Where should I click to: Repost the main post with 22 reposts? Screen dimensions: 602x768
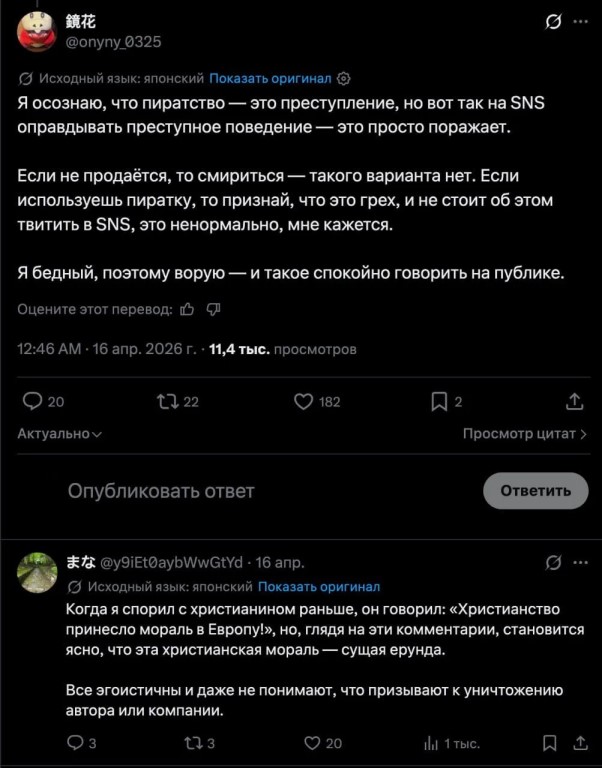[166, 402]
